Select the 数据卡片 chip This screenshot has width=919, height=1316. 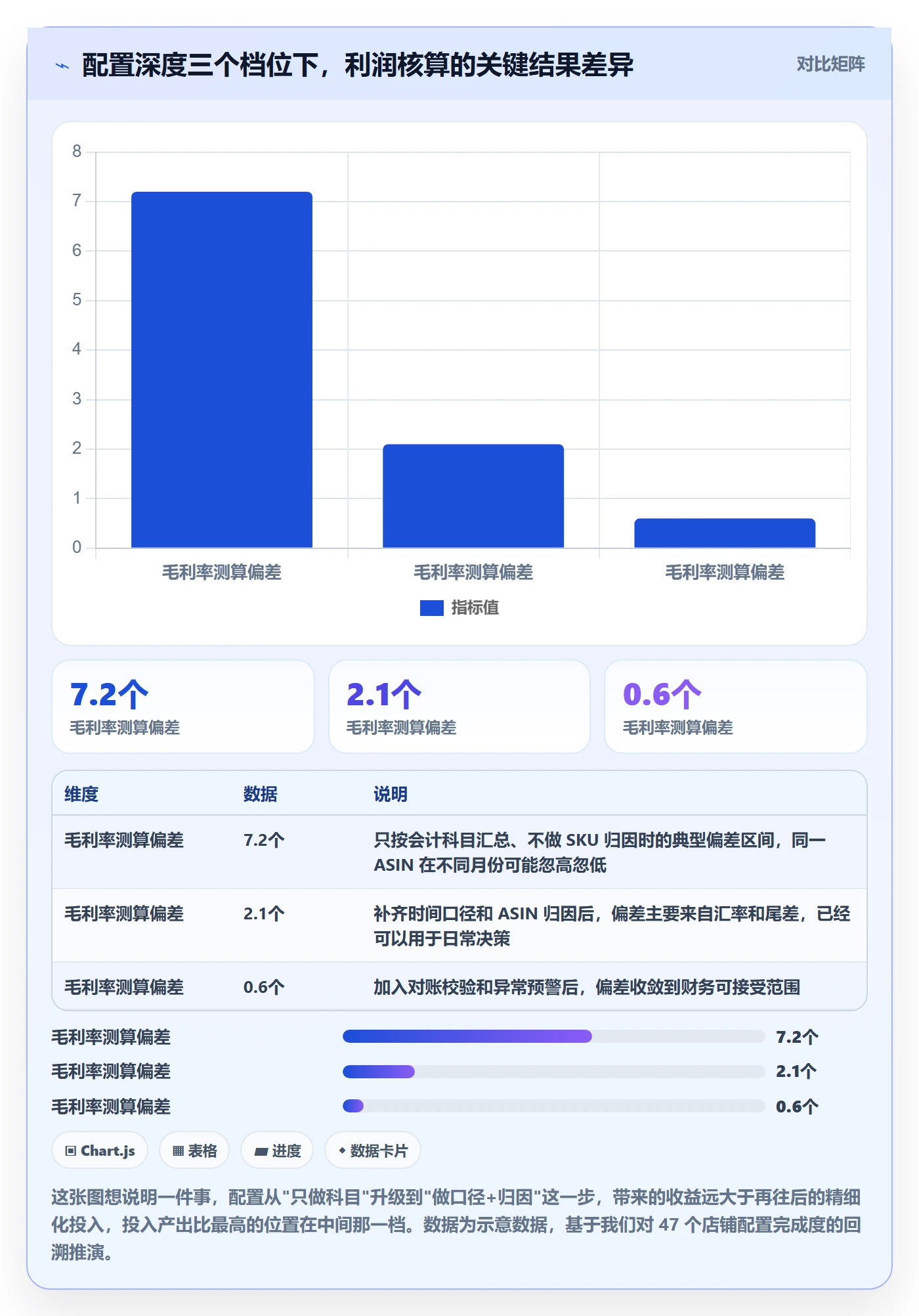click(372, 1151)
